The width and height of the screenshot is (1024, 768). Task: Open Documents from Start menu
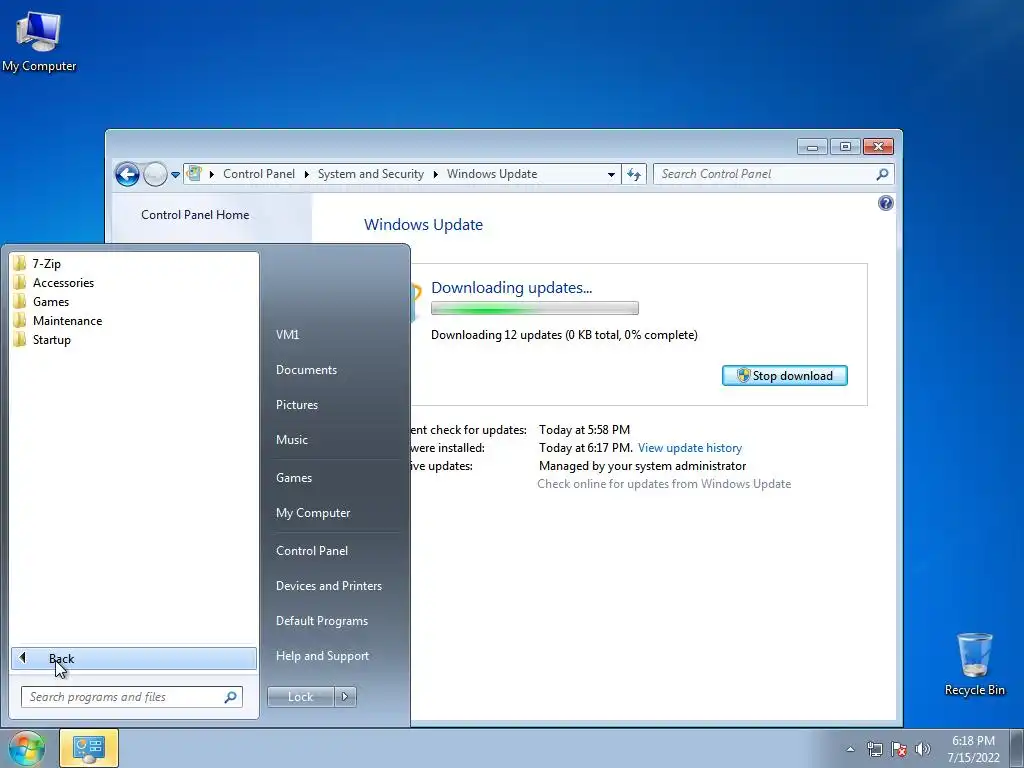click(x=306, y=370)
